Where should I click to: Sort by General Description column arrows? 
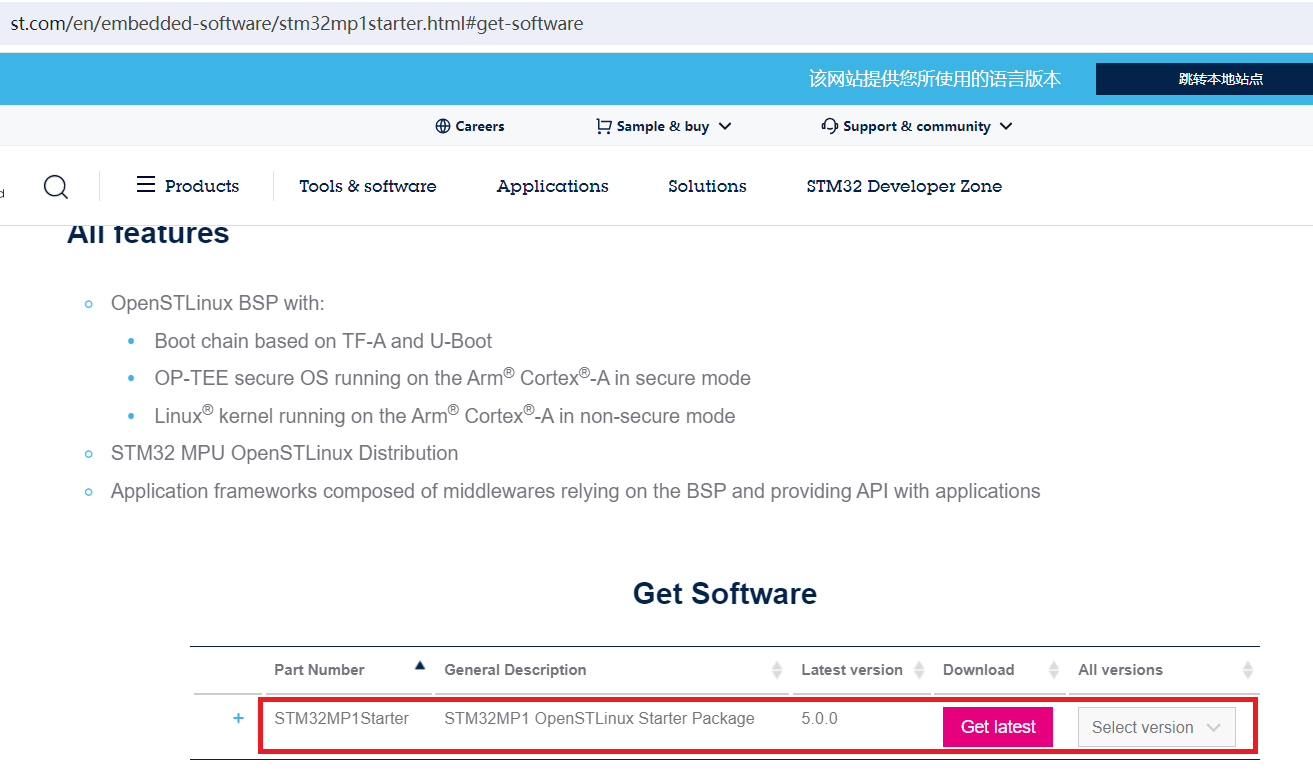(777, 670)
